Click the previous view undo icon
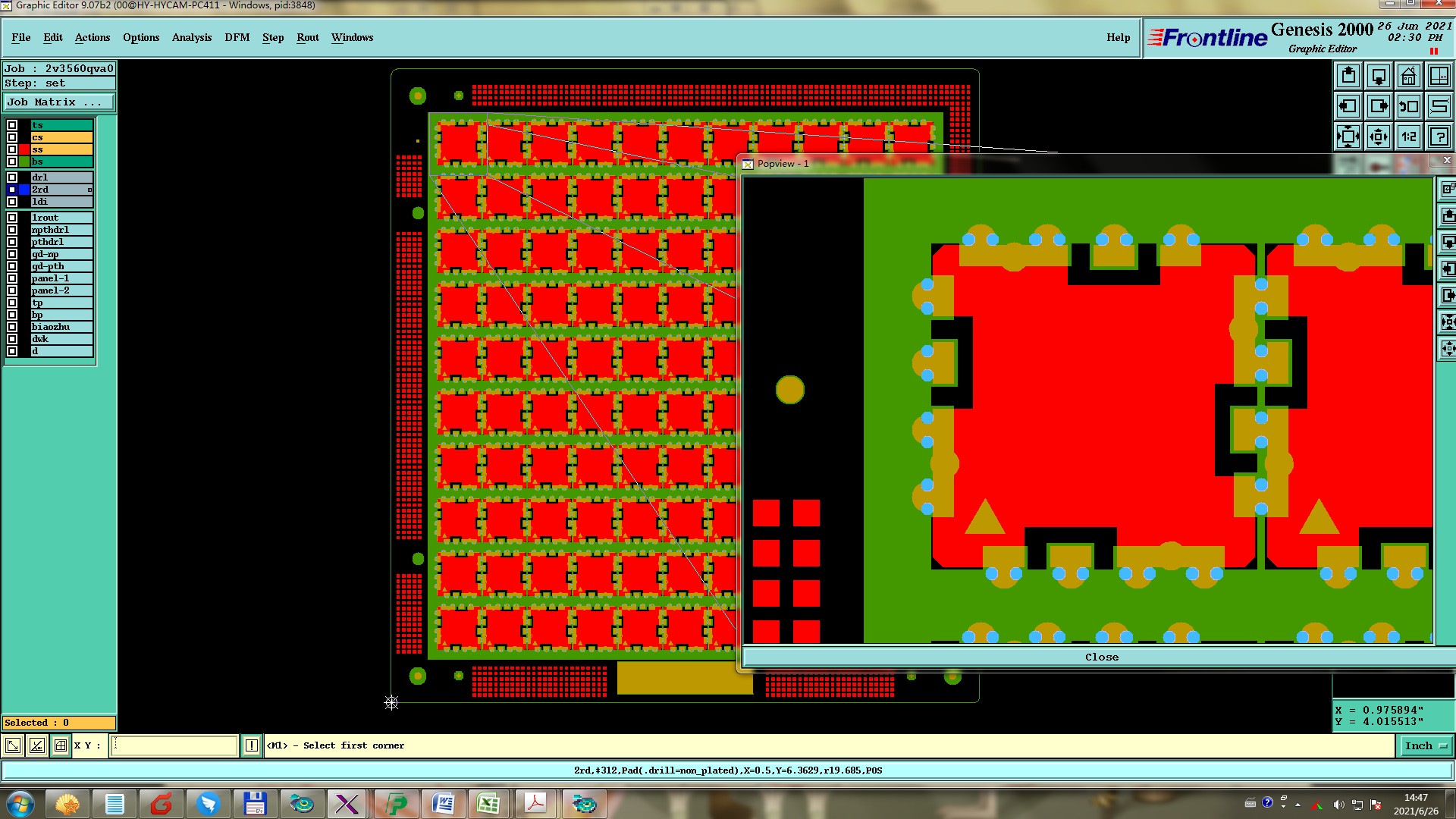Image resolution: width=1456 pixels, height=819 pixels. pyautogui.click(x=1409, y=106)
